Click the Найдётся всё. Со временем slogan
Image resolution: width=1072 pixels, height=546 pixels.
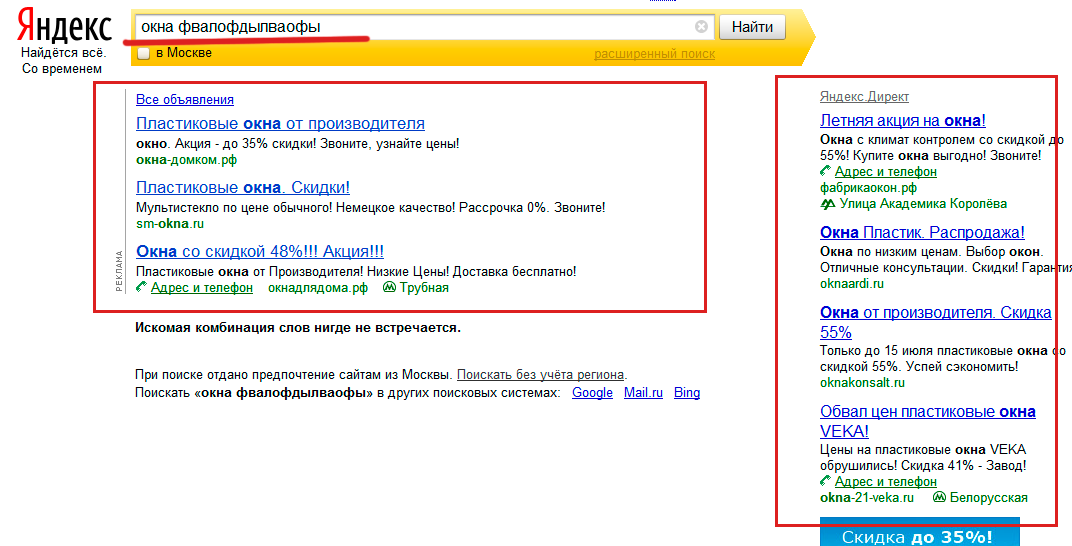[x=62, y=61]
